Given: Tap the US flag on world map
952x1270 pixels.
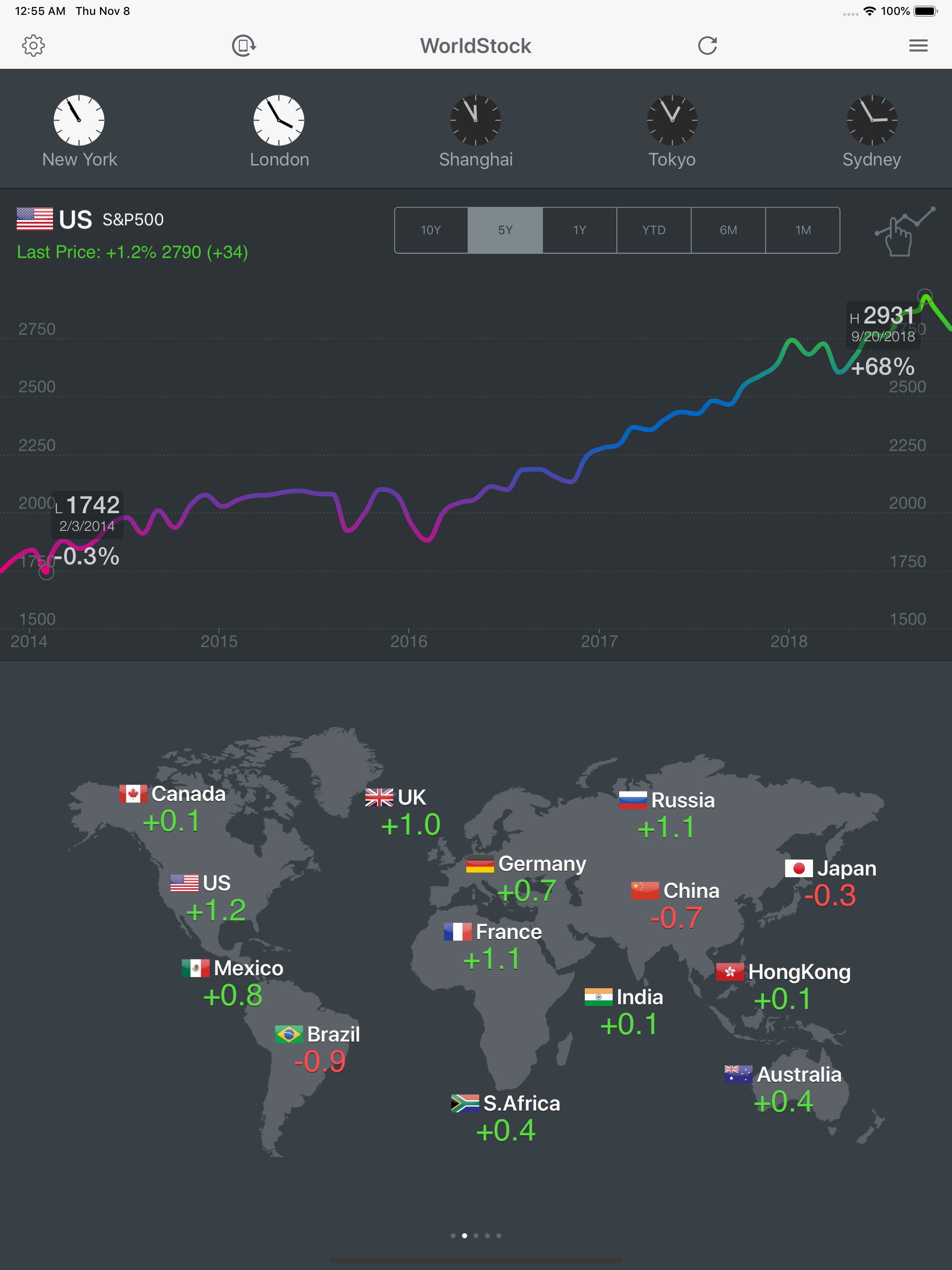Looking at the screenshot, I should [185, 882].
